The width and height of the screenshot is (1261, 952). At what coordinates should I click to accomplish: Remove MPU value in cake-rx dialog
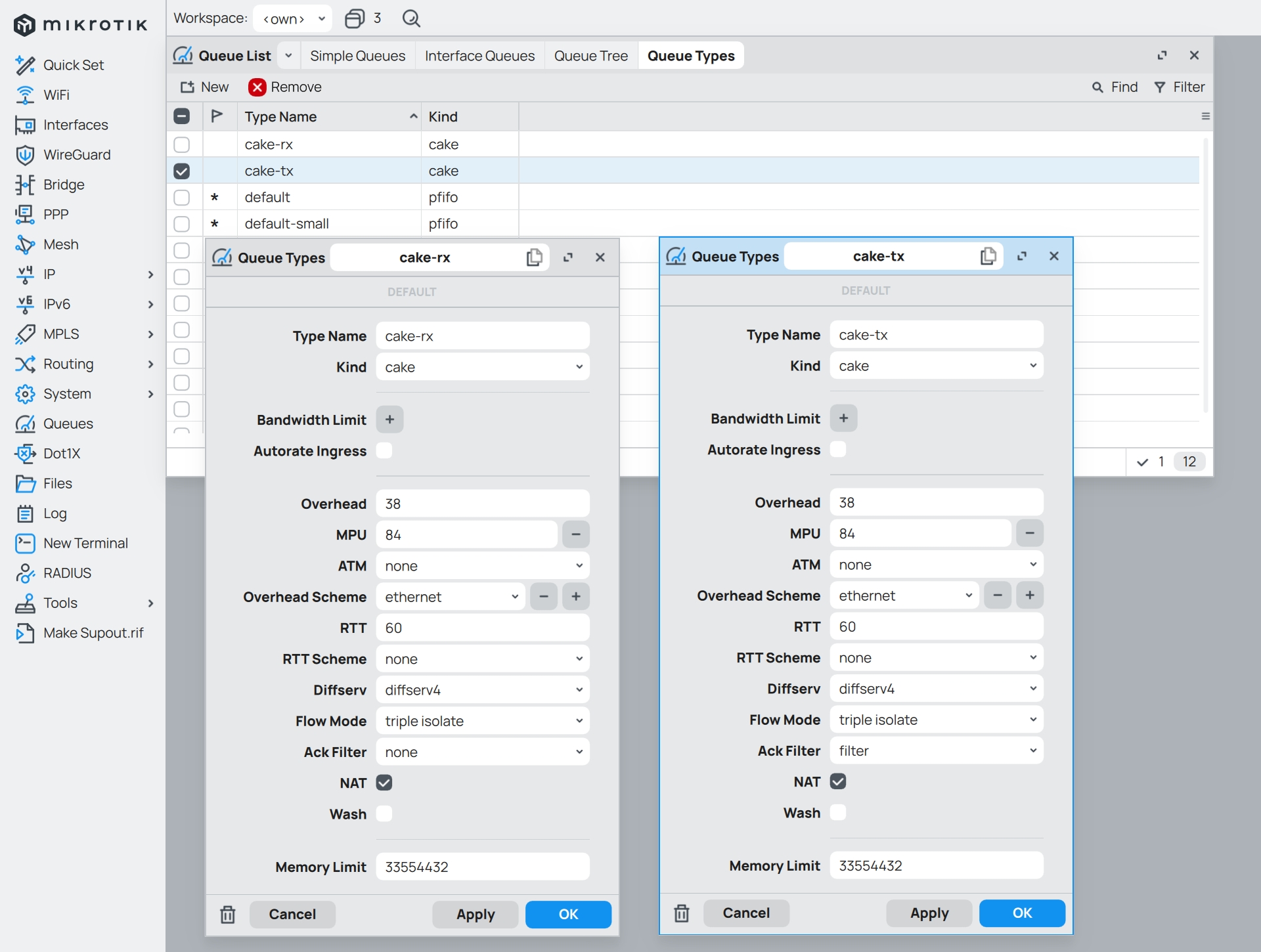tap(576, 534)
